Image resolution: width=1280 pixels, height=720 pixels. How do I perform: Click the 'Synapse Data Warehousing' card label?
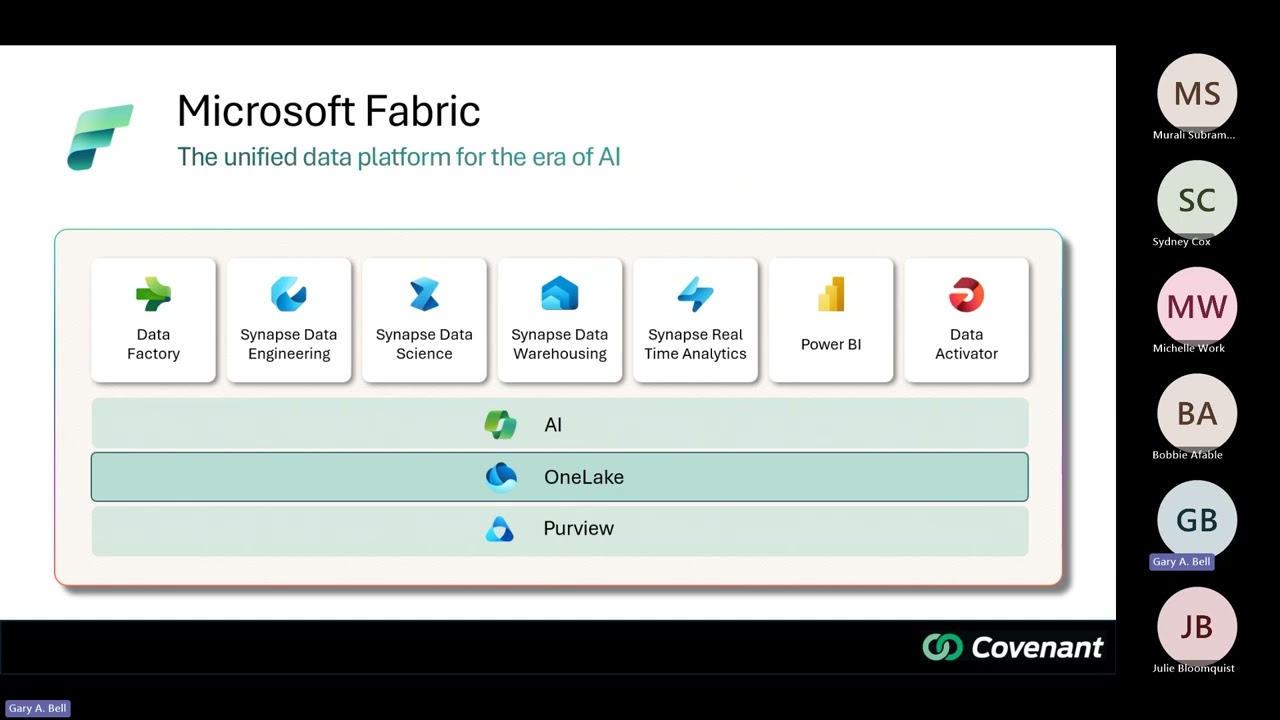coord(560,344)
